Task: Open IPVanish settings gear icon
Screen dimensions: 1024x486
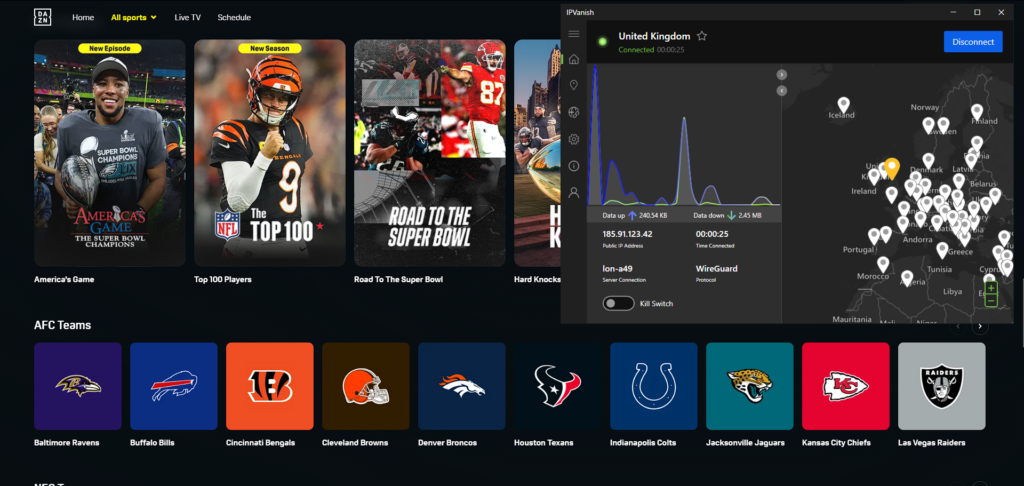Action: [574, 139]
